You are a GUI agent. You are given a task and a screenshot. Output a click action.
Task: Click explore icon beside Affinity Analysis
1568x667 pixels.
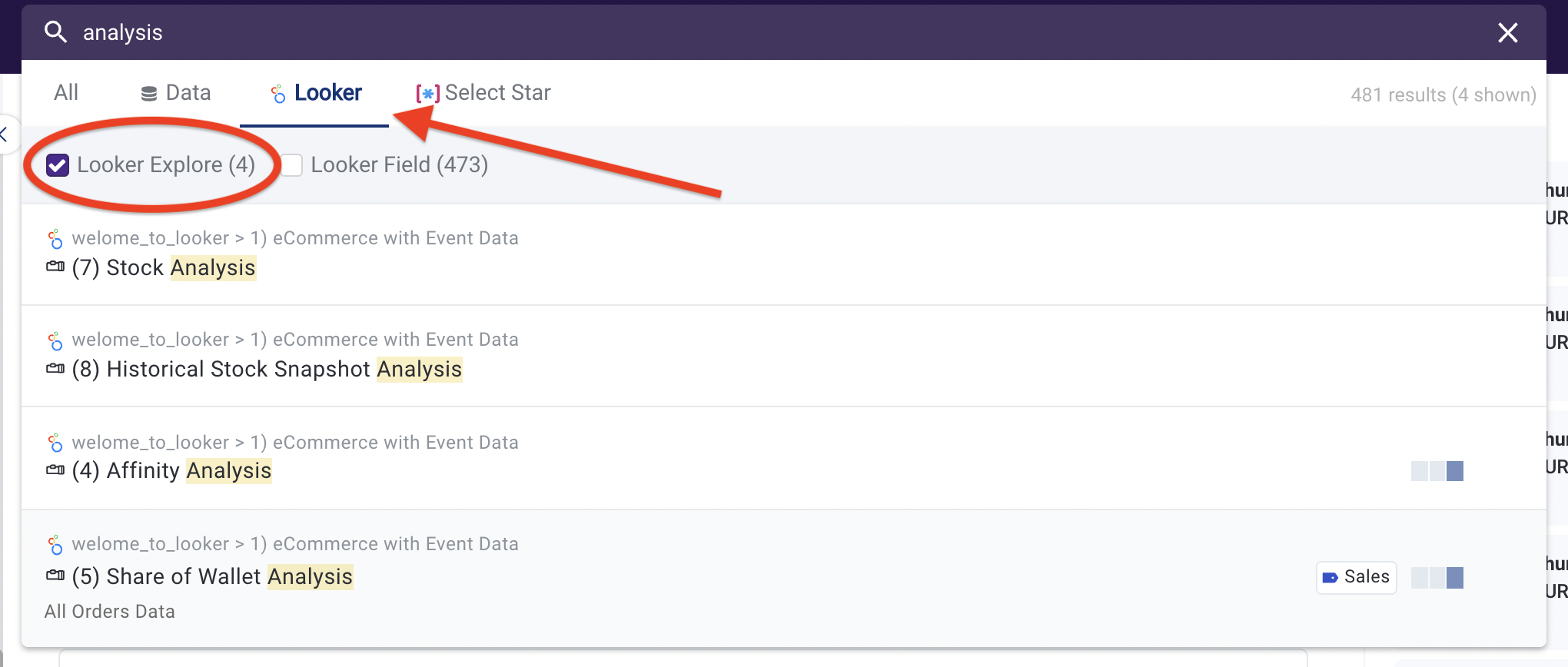[55, 470]
